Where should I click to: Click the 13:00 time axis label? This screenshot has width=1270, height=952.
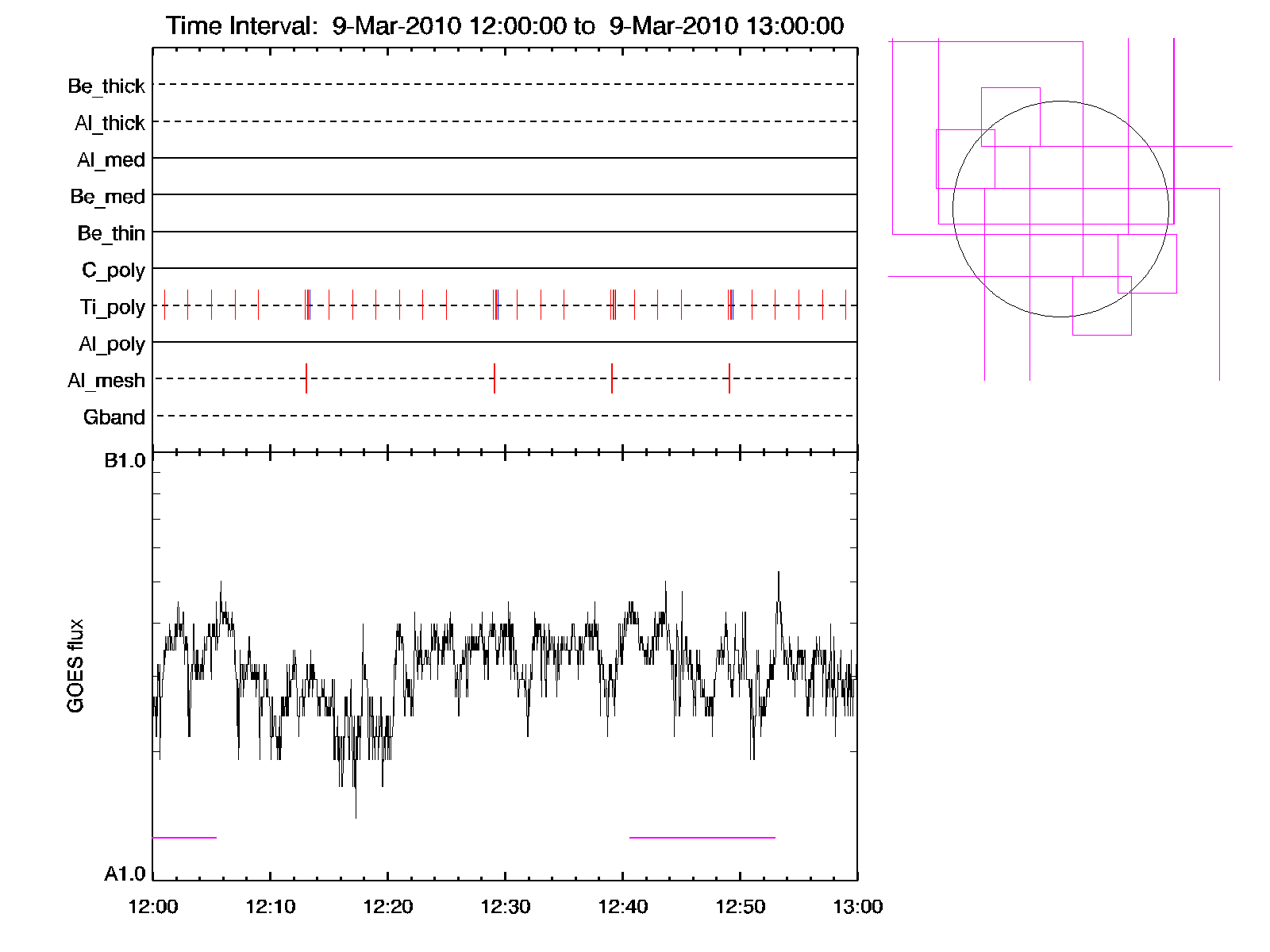pyautogui.click(x=857, y=907)
